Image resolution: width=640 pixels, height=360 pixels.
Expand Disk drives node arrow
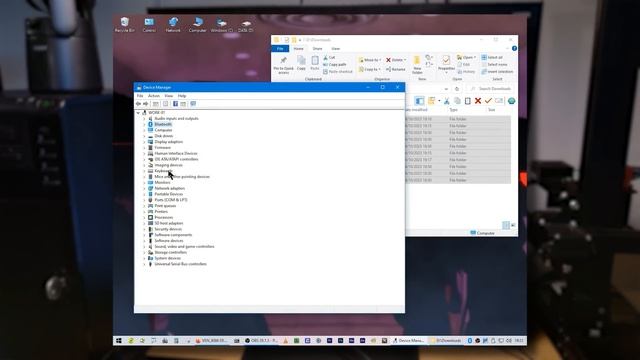point(144,136)
